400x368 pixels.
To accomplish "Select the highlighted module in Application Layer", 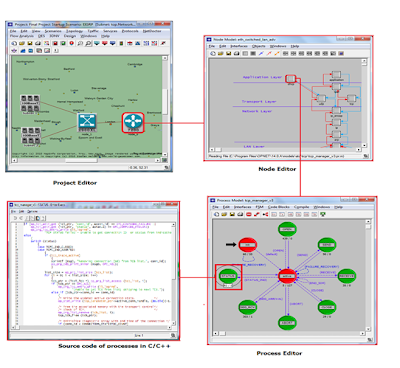I will pyautogui.click(x=291, y=79).
